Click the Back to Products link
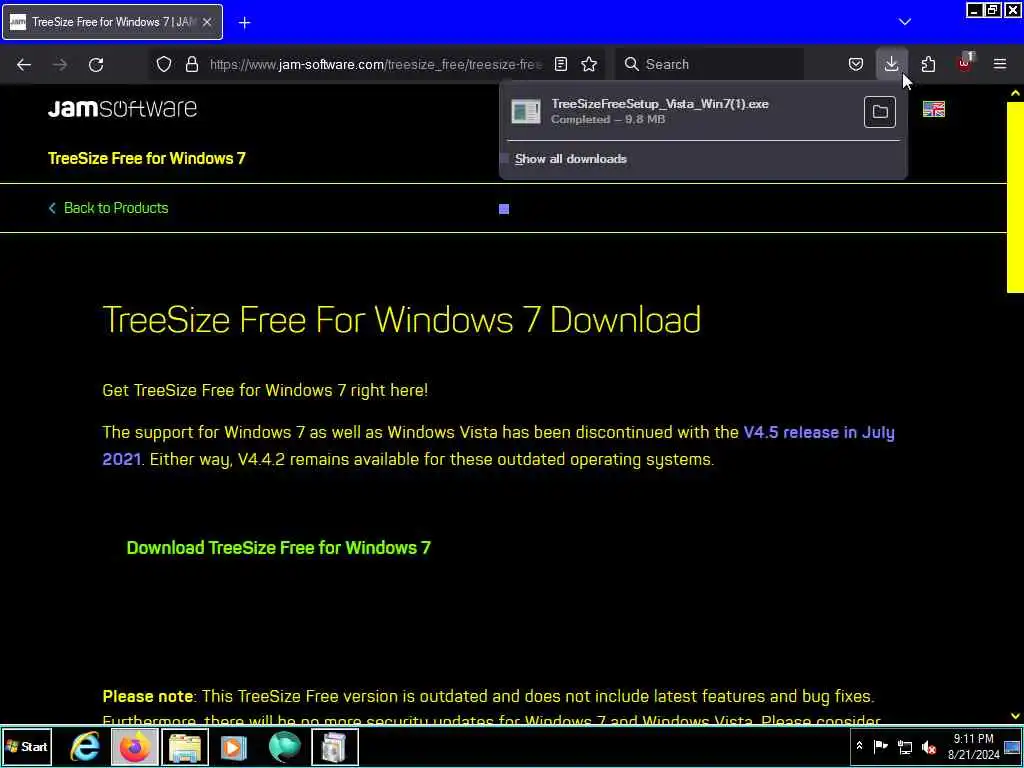 [108, 208]
